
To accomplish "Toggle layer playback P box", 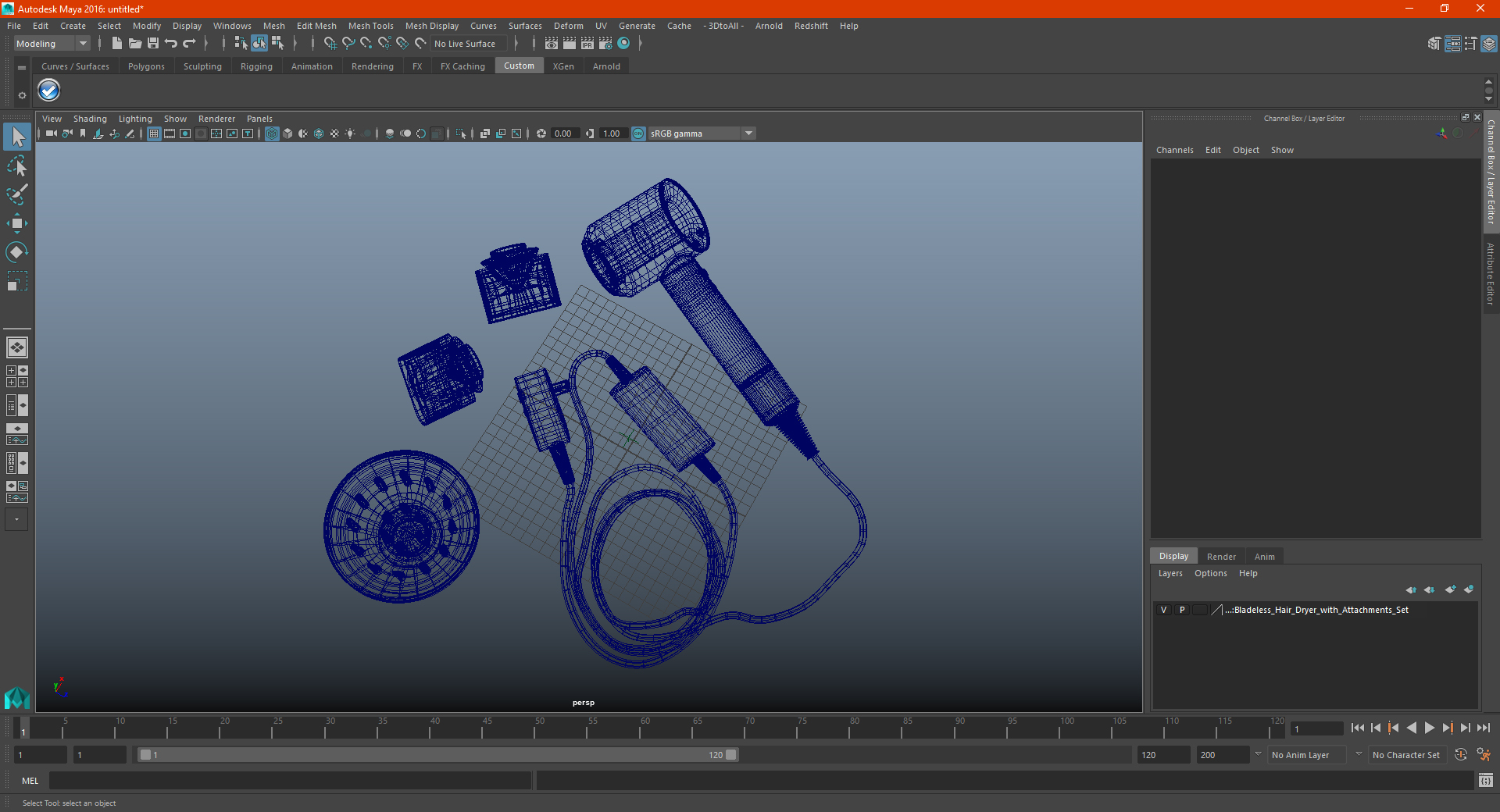I will click(x=1182, y=610).
